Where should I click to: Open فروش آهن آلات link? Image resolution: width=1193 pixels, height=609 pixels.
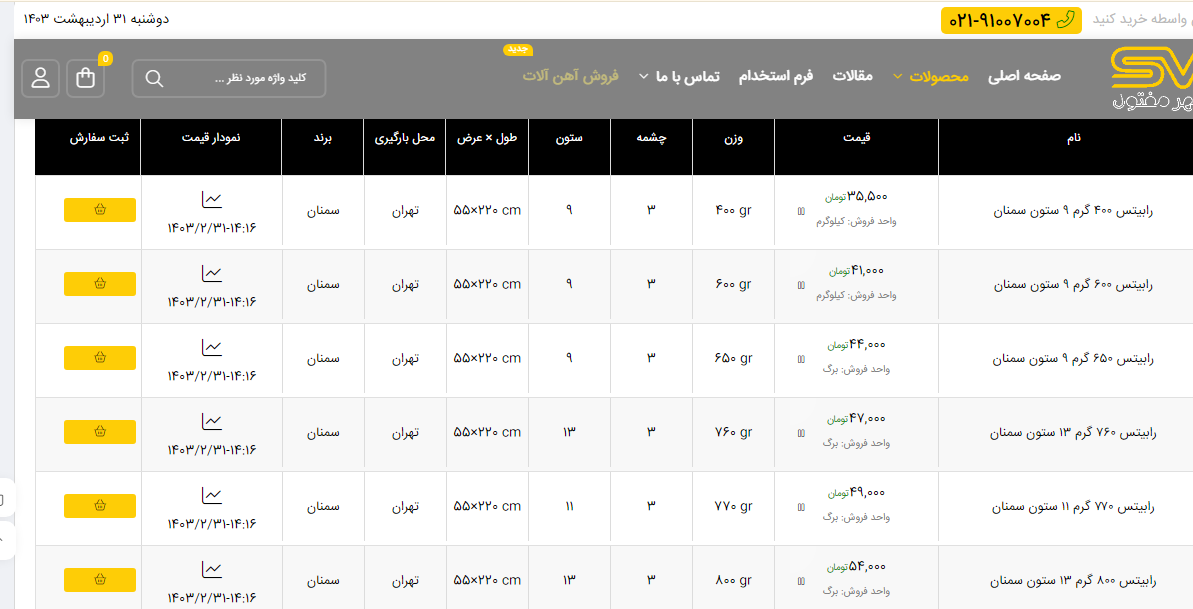tap(570, 76)
